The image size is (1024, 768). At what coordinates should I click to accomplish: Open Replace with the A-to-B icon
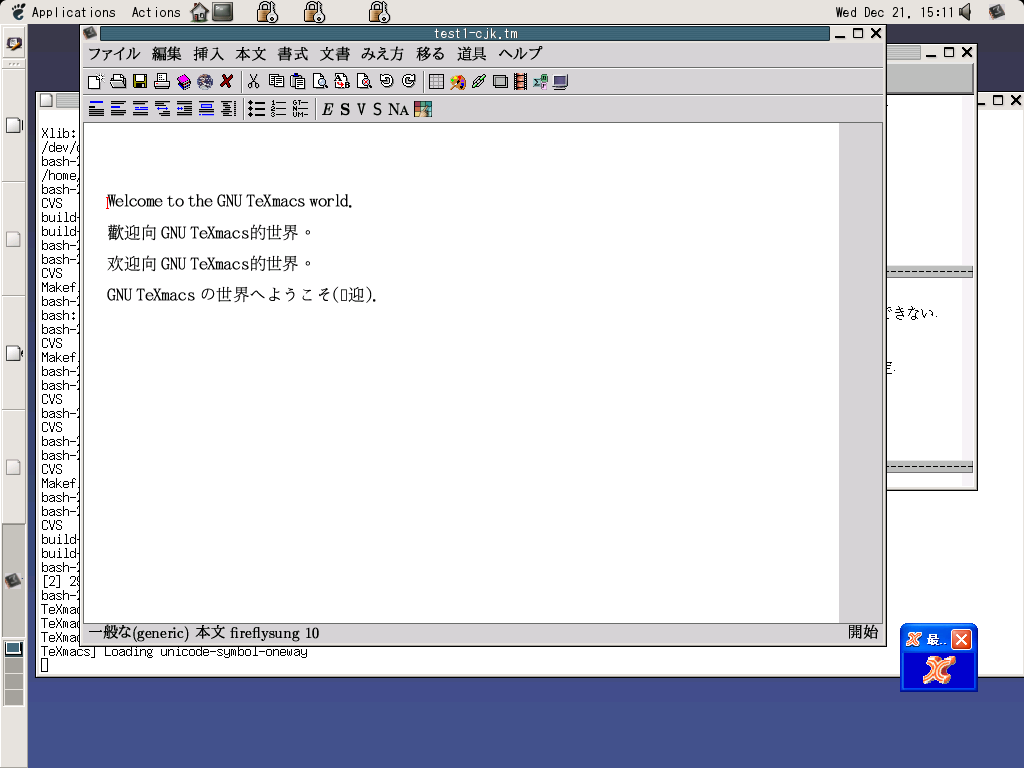(x=342, y=82)
